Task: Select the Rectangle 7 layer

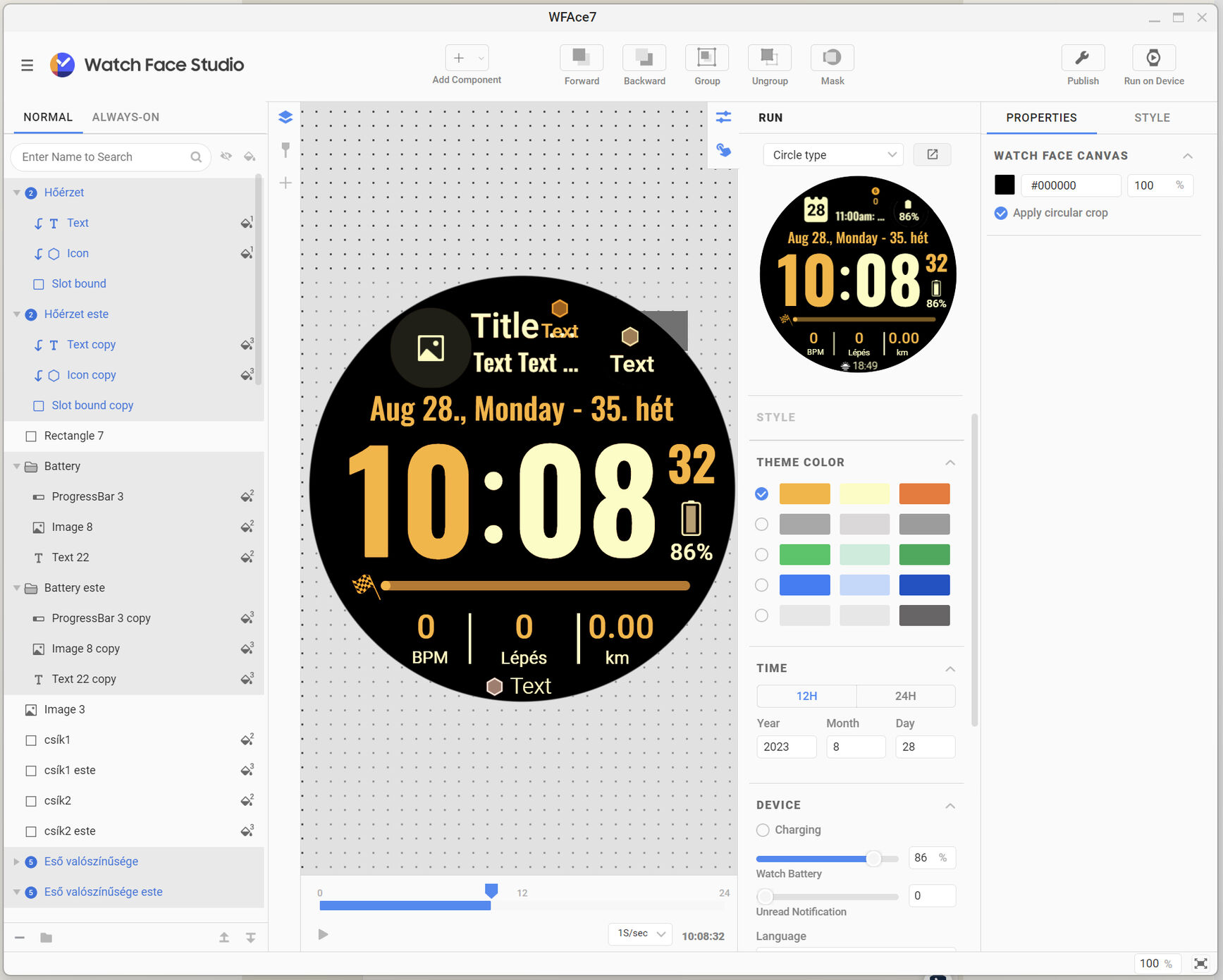Action: tap(134, 436)
